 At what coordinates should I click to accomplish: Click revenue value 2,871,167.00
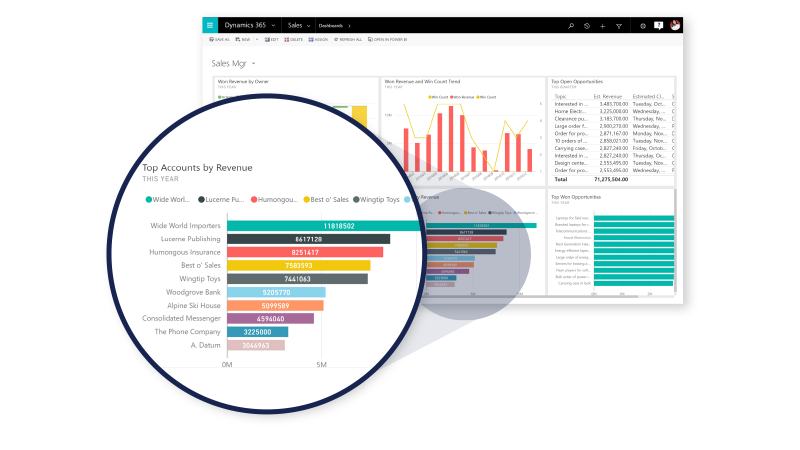coord(614,134)
